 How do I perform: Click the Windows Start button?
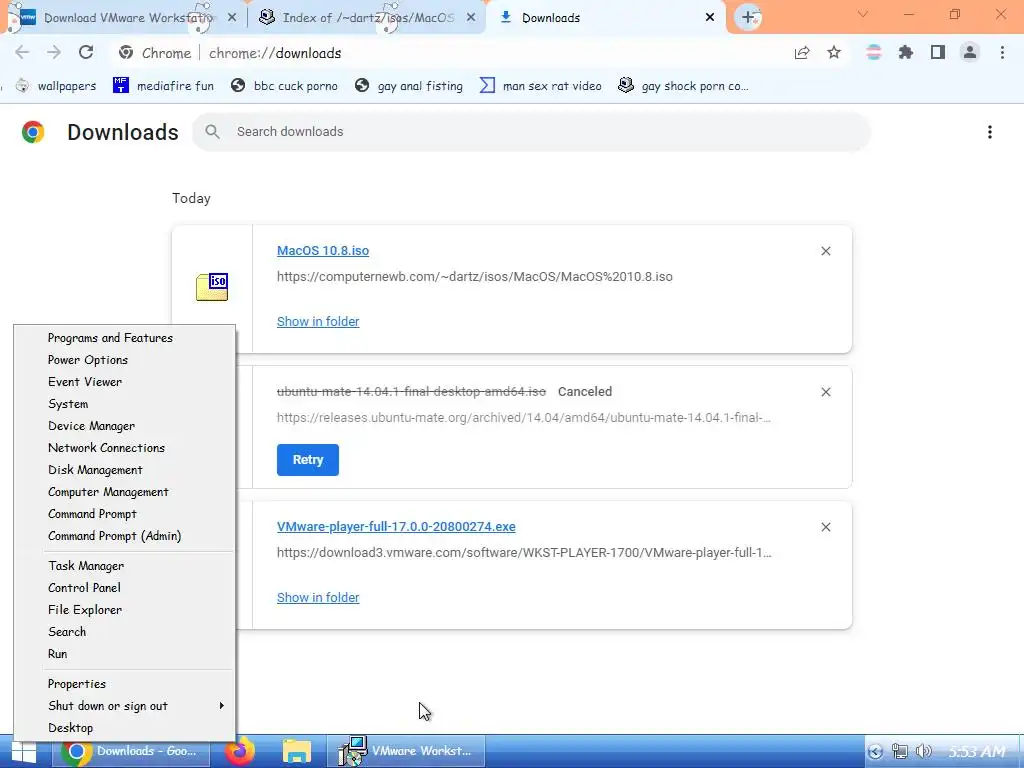point(24,752)
